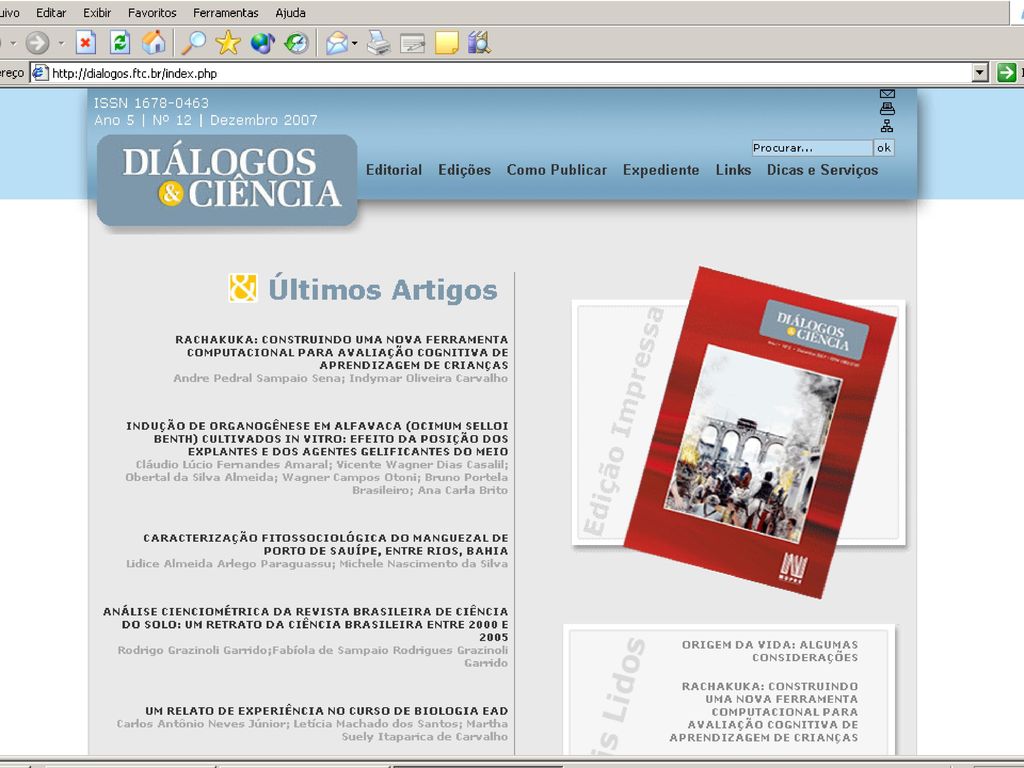
Task: Open the Favoritos menu
Action: 152,13
